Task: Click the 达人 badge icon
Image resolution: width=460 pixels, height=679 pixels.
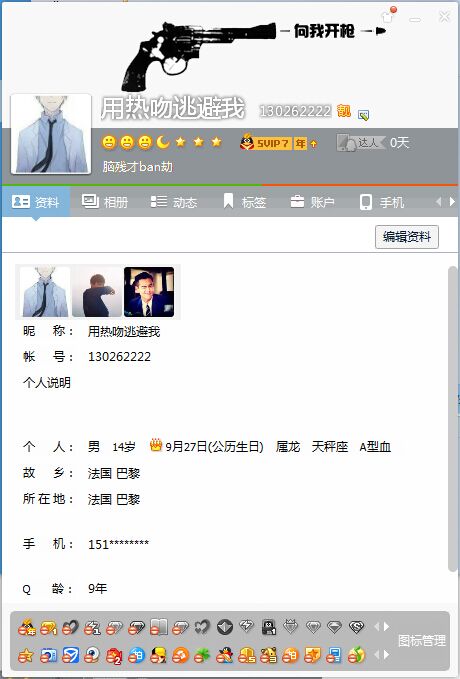Action: click(361, 142)
